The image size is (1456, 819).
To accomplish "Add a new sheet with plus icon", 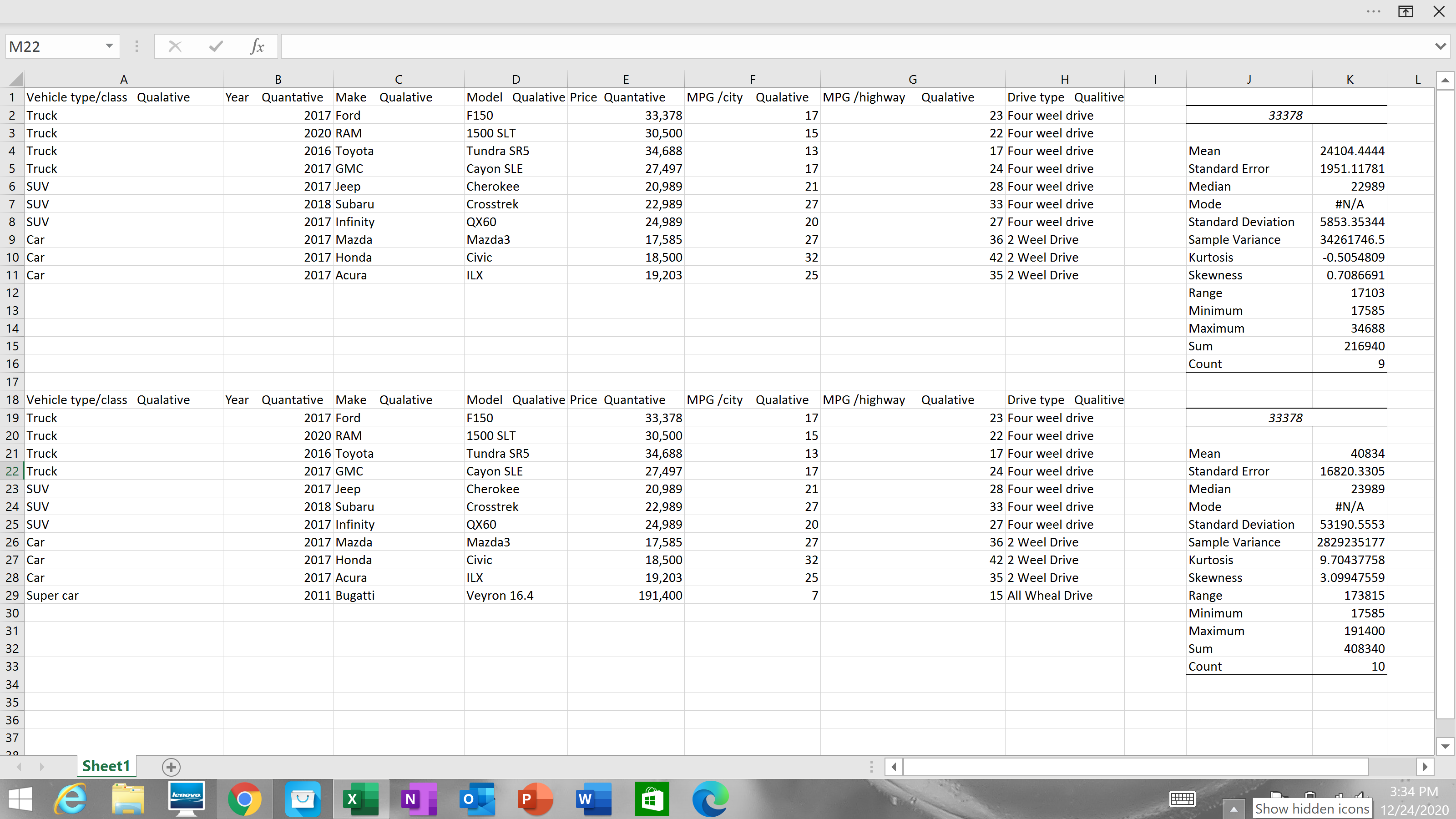I will [171, 767].
